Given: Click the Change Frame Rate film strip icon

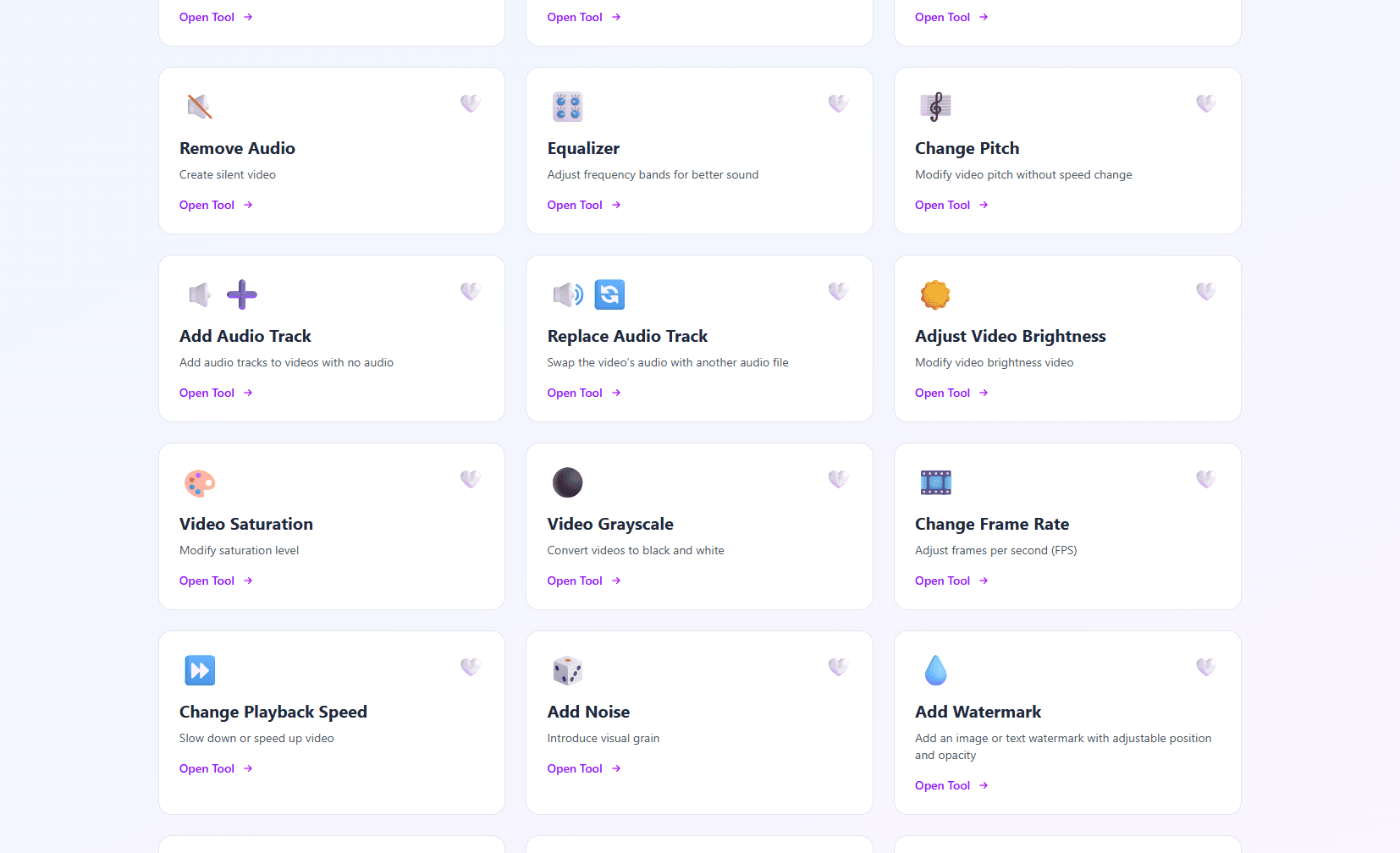Looking at the screenshot, I should [935, 482].
